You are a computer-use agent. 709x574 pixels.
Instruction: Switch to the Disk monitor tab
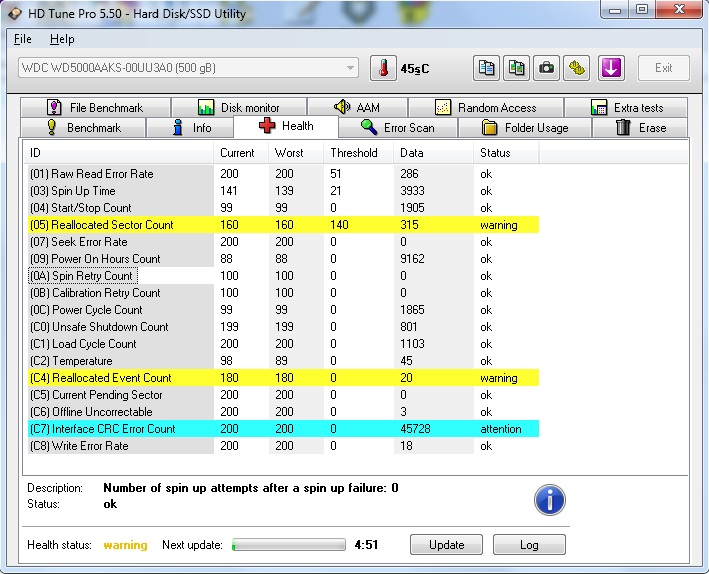point(239,108)
